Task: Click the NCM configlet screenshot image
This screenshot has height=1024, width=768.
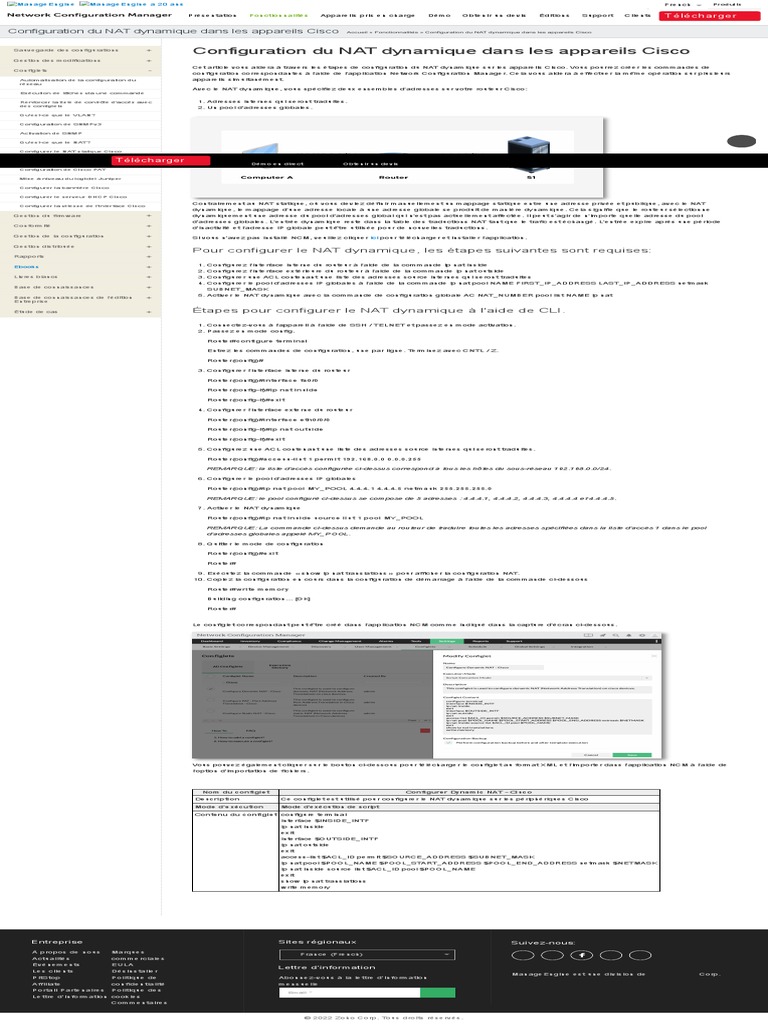Action: click(427, 695)
